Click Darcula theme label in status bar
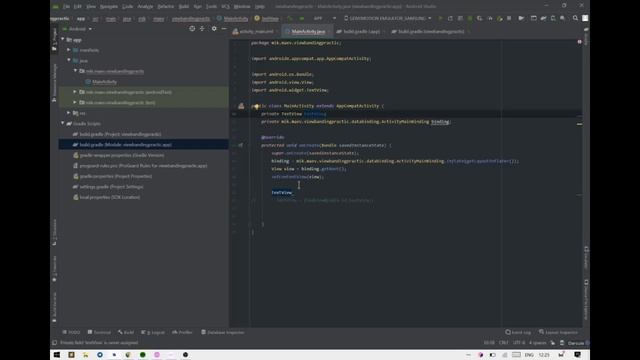640x360 pixels. 576,343
